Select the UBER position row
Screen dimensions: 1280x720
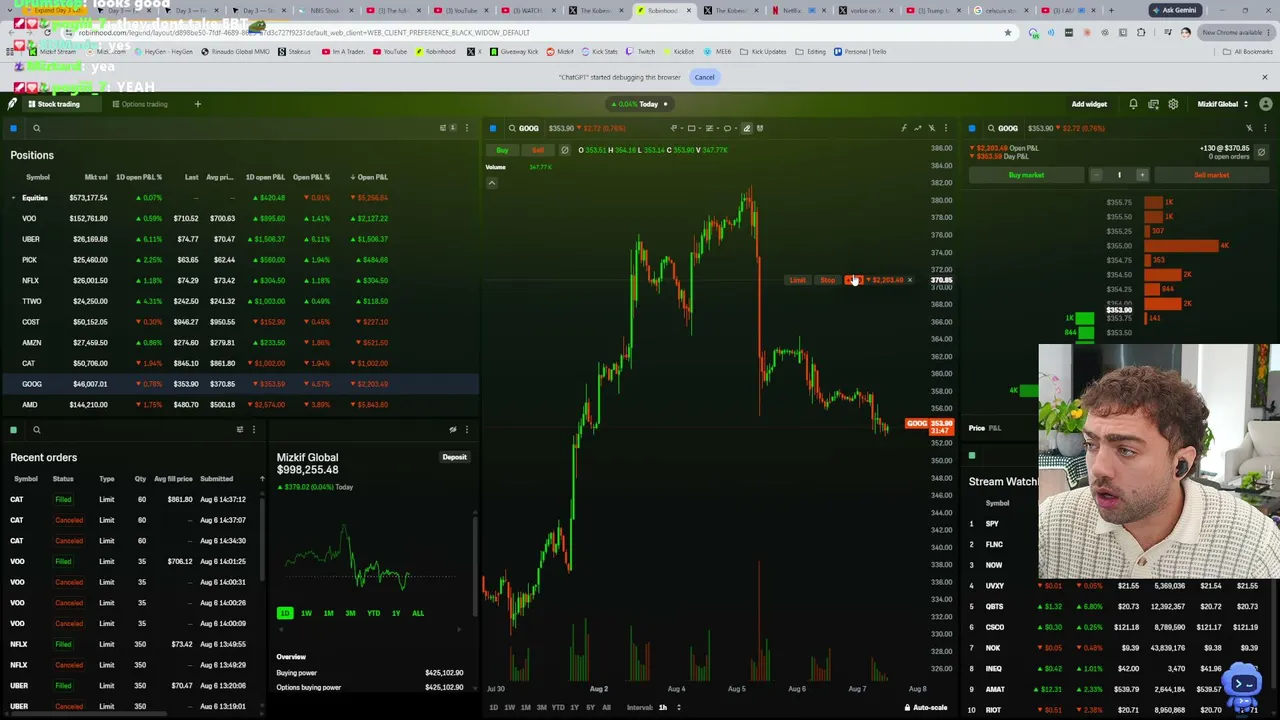coord(240,239)
